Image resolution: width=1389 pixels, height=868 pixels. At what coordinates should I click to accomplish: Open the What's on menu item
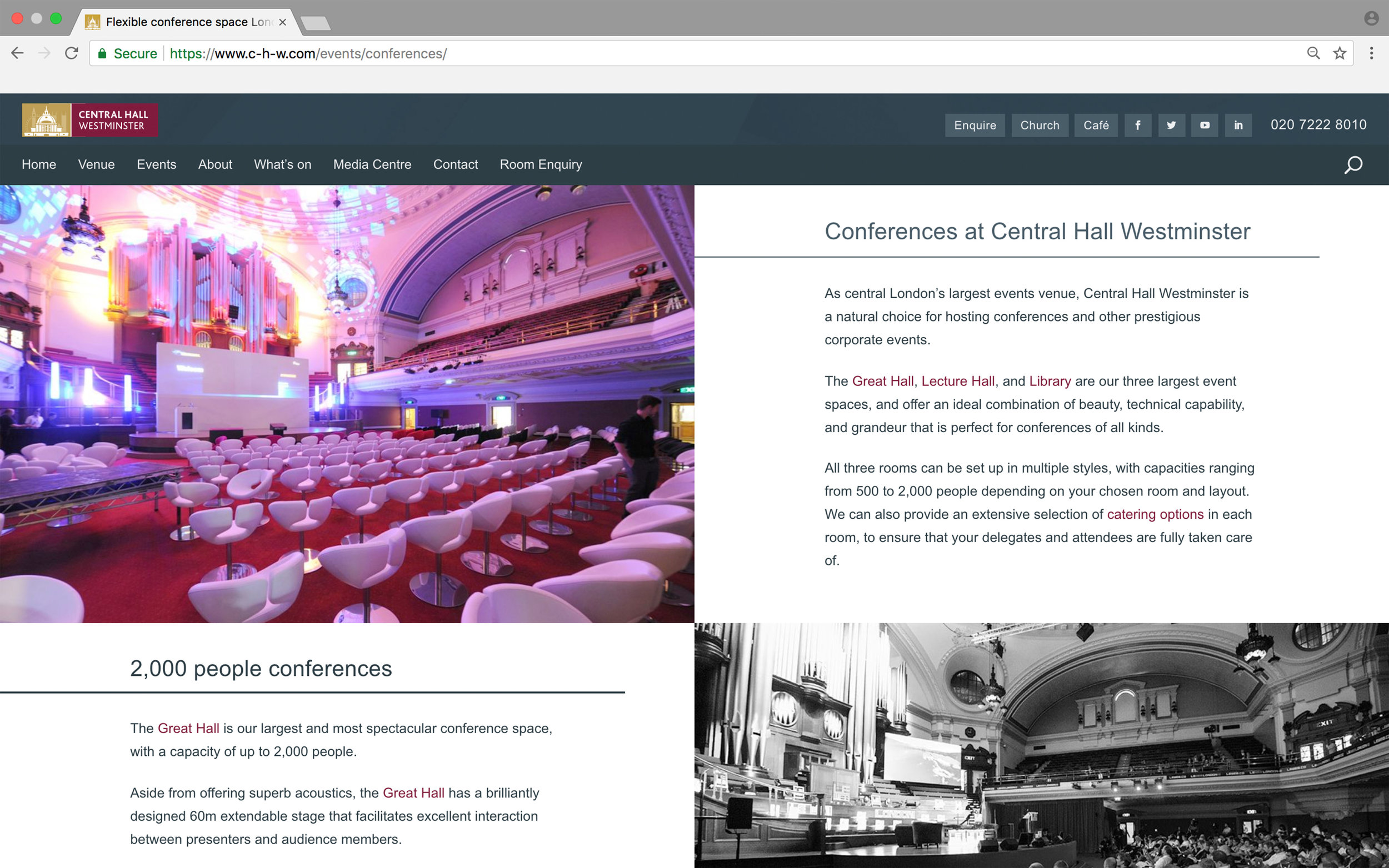282,164
